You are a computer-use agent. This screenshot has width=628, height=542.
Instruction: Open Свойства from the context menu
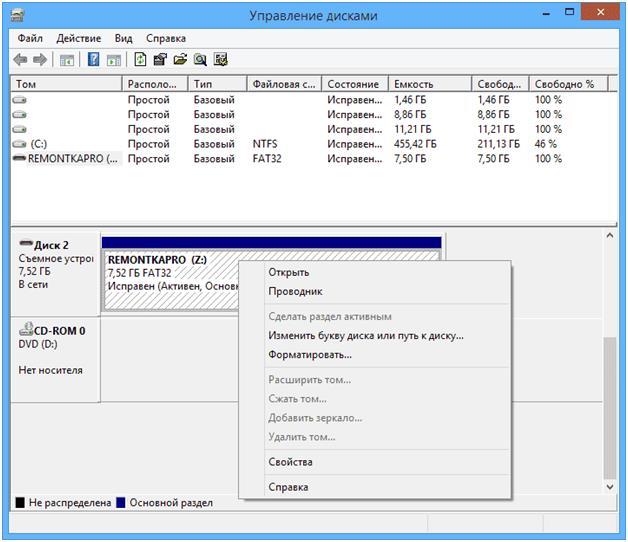pos(290,462)
